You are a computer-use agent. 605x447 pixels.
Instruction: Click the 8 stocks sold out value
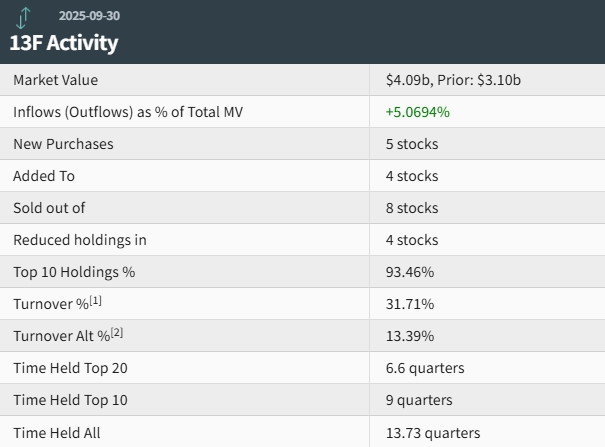(411, 208)
